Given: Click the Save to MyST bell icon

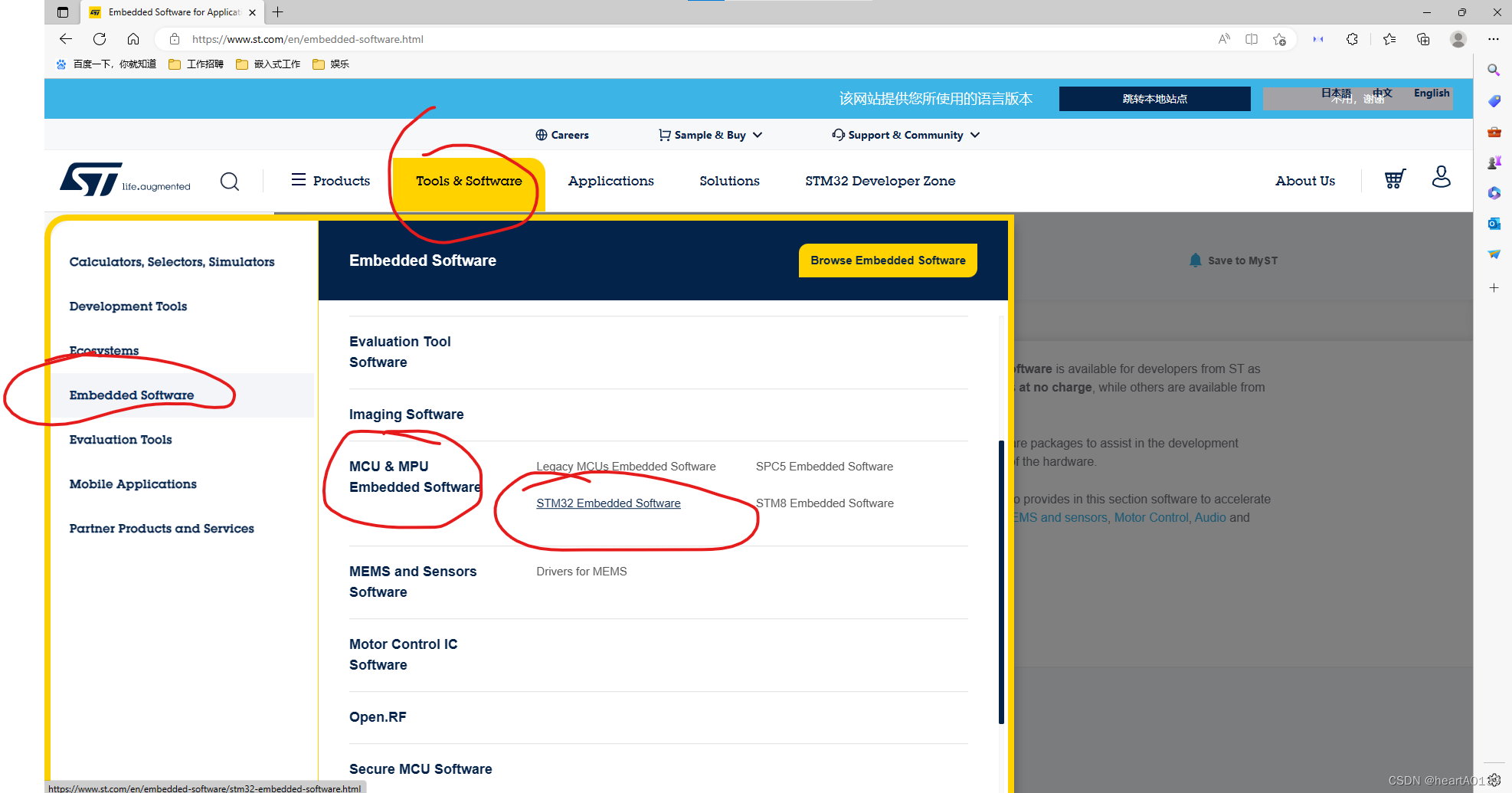Looking at the screenshot, I should pyautogui.click(x=1196, y=261).
